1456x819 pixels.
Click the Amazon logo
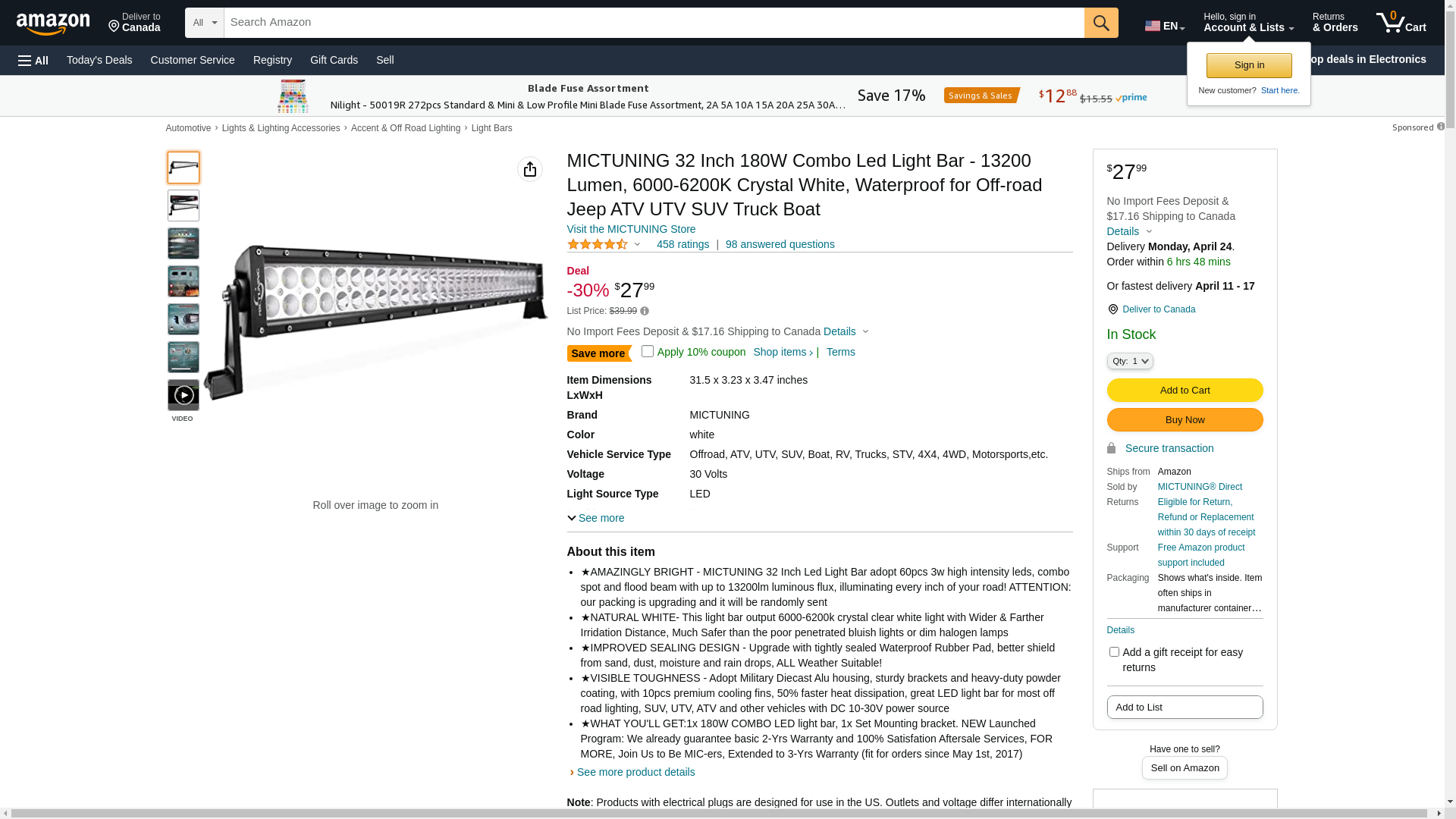click(x=53, y=24)
